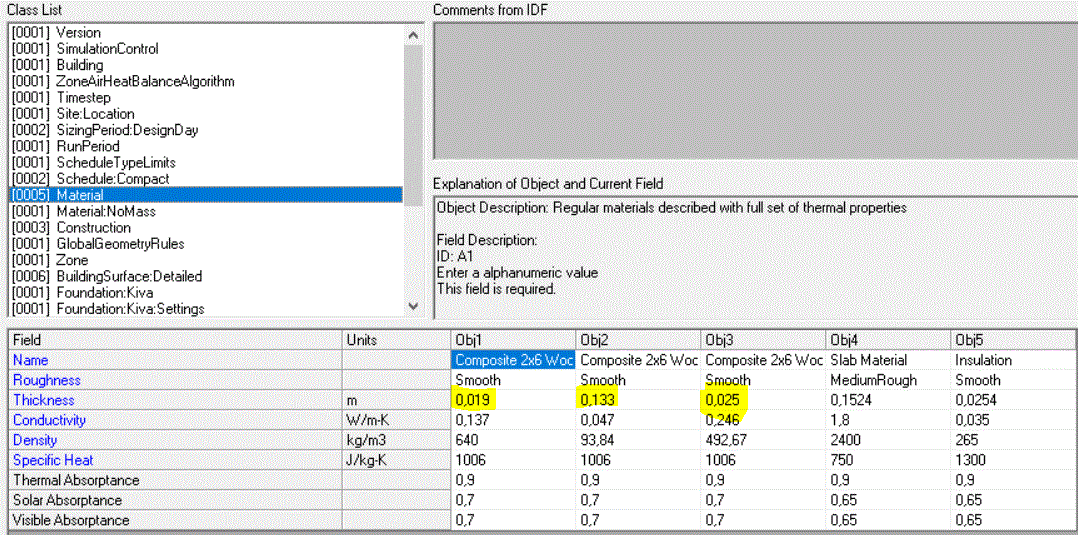Select density value 492,67

tap(763, 440)
